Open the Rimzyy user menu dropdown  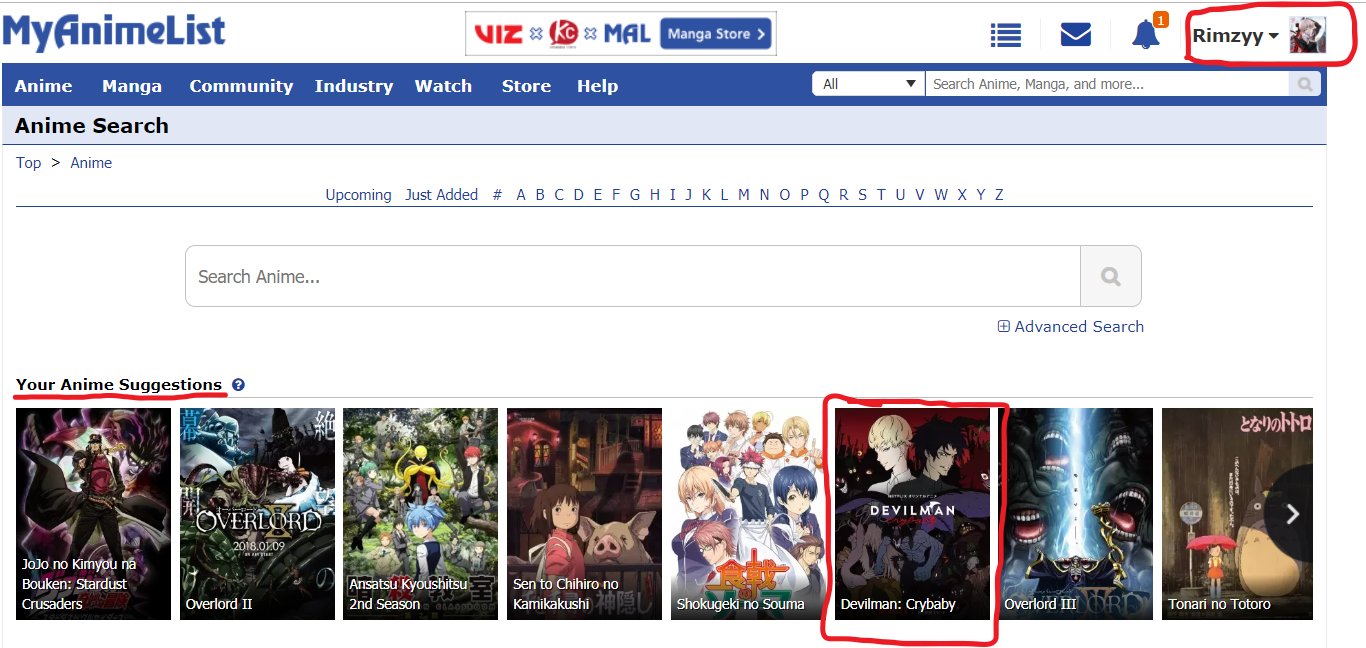click(1235, 36)
